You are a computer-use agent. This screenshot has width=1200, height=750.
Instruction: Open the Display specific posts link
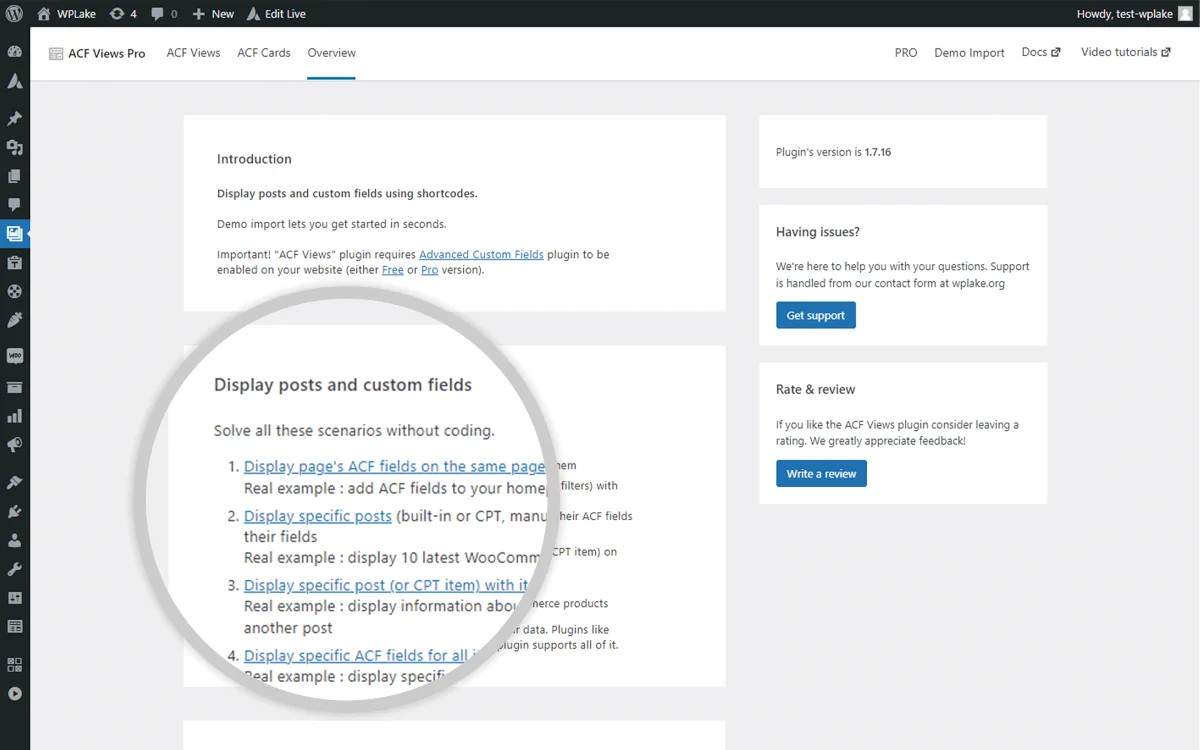click(318, 516)
